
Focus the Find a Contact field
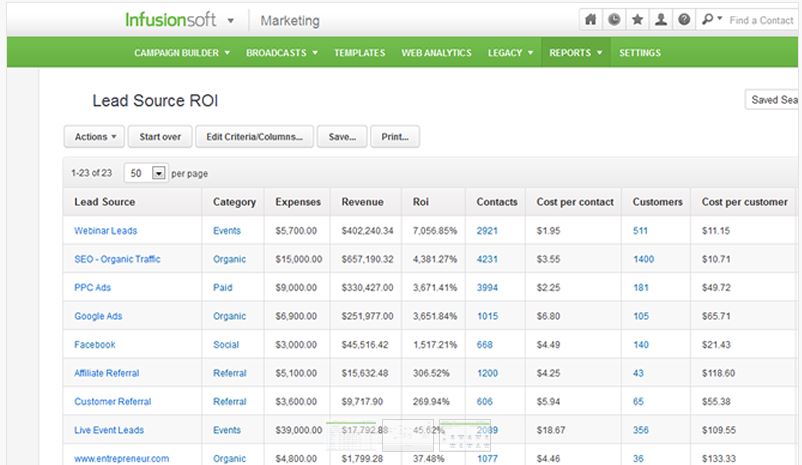pyautogui.click(x=761, y=20)
